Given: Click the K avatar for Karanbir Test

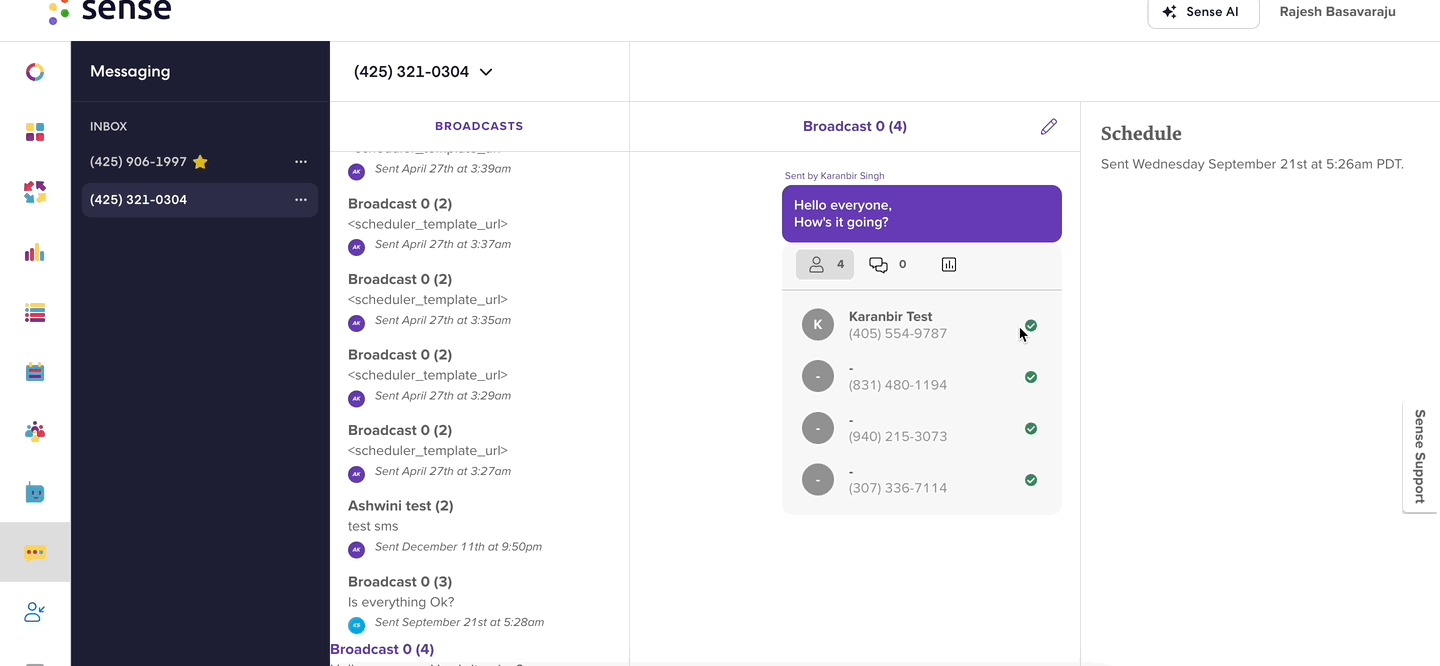Looking at the screenshot, I should 818,325.
